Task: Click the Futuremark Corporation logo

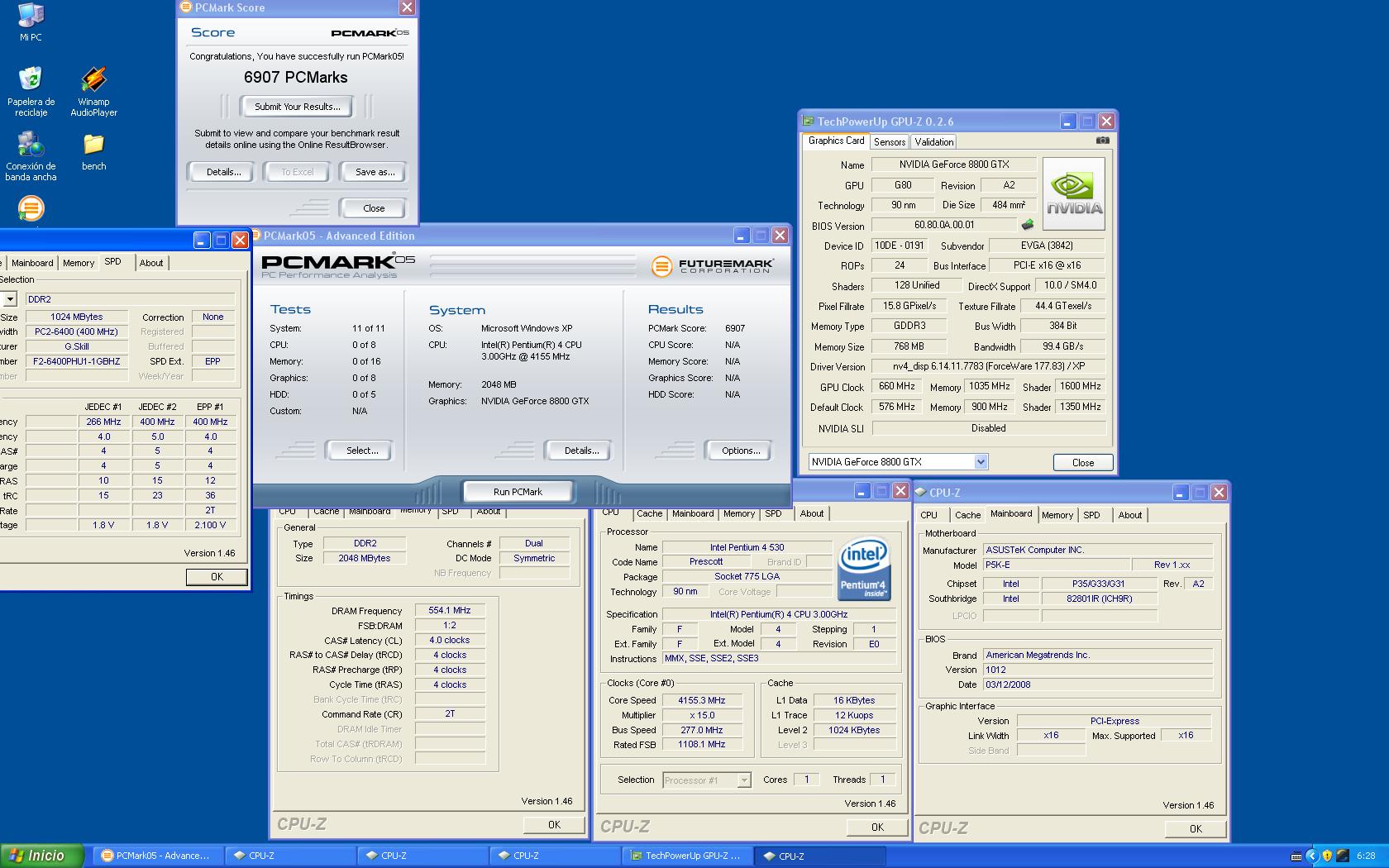Action: pos(713,266)
